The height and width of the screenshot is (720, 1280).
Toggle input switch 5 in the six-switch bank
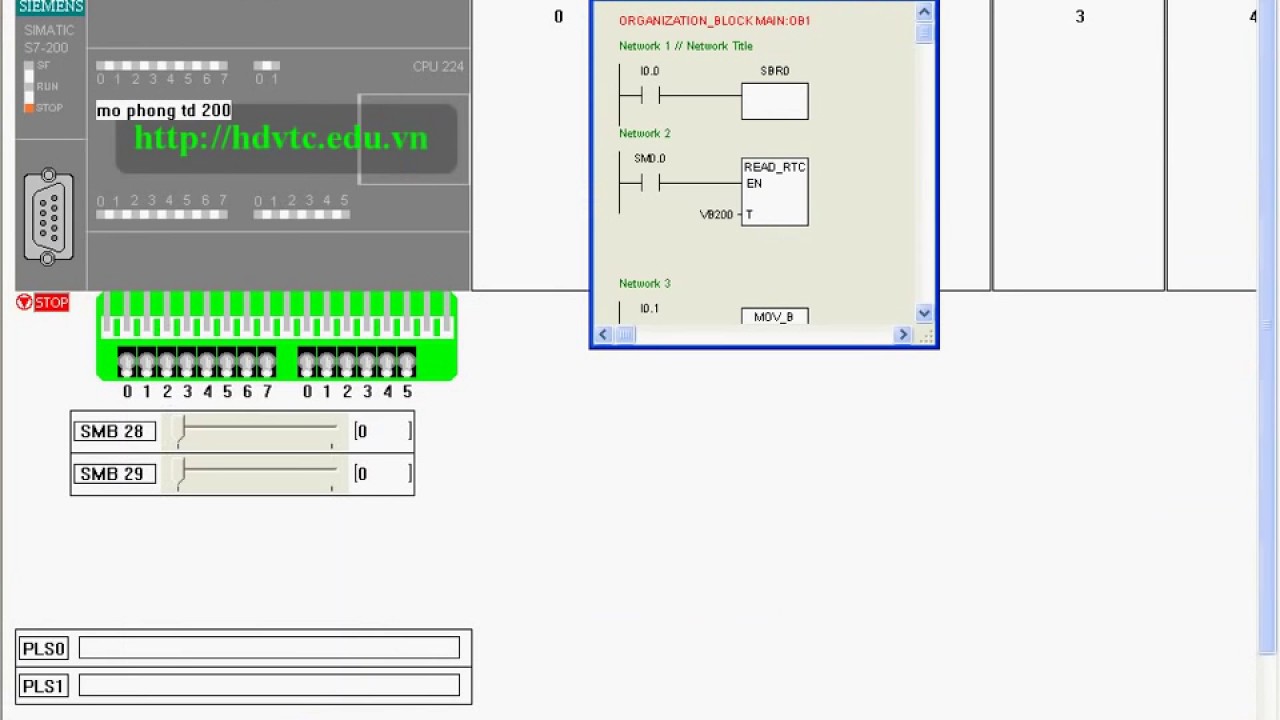pyautogui.click(x=407, y=362)
